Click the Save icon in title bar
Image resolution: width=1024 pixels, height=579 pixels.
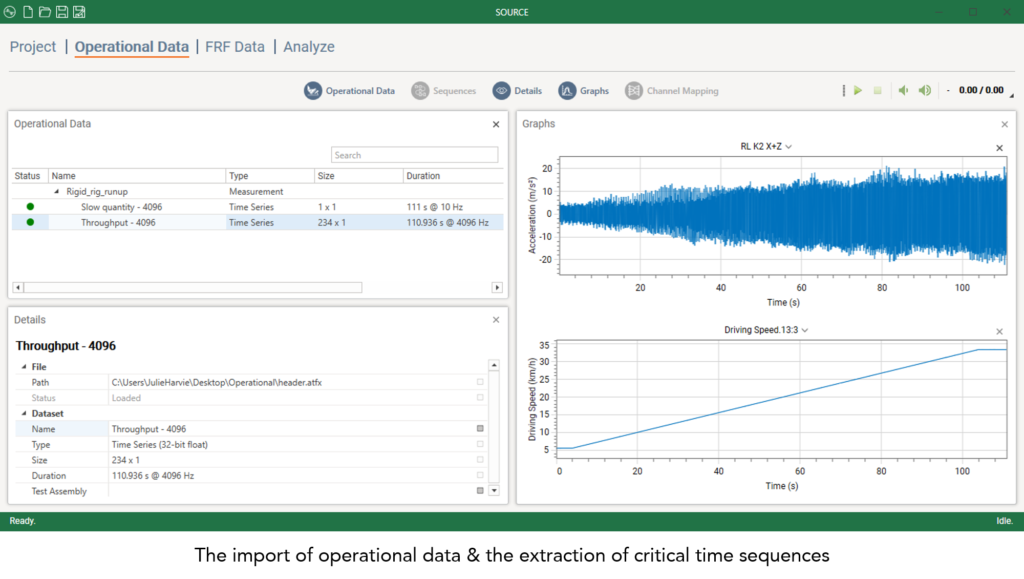(62, 12)
